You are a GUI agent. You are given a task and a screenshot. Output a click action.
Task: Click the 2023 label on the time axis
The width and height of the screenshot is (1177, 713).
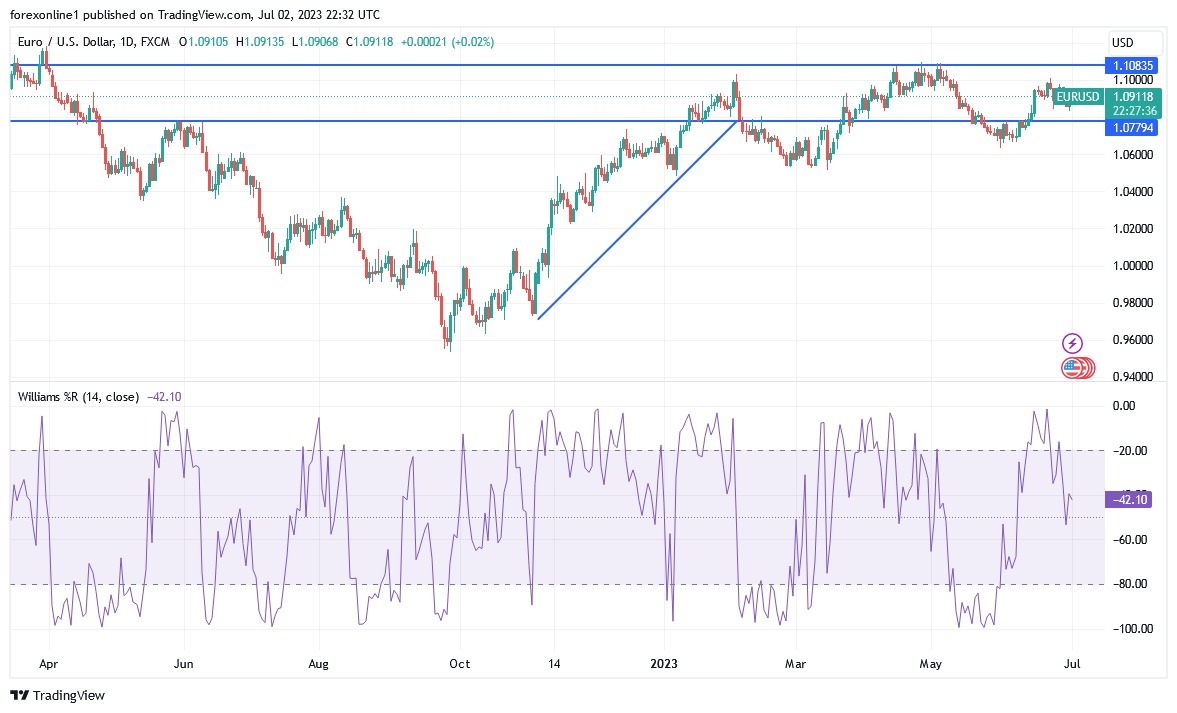pyautogui.click(x=665, y=663)
